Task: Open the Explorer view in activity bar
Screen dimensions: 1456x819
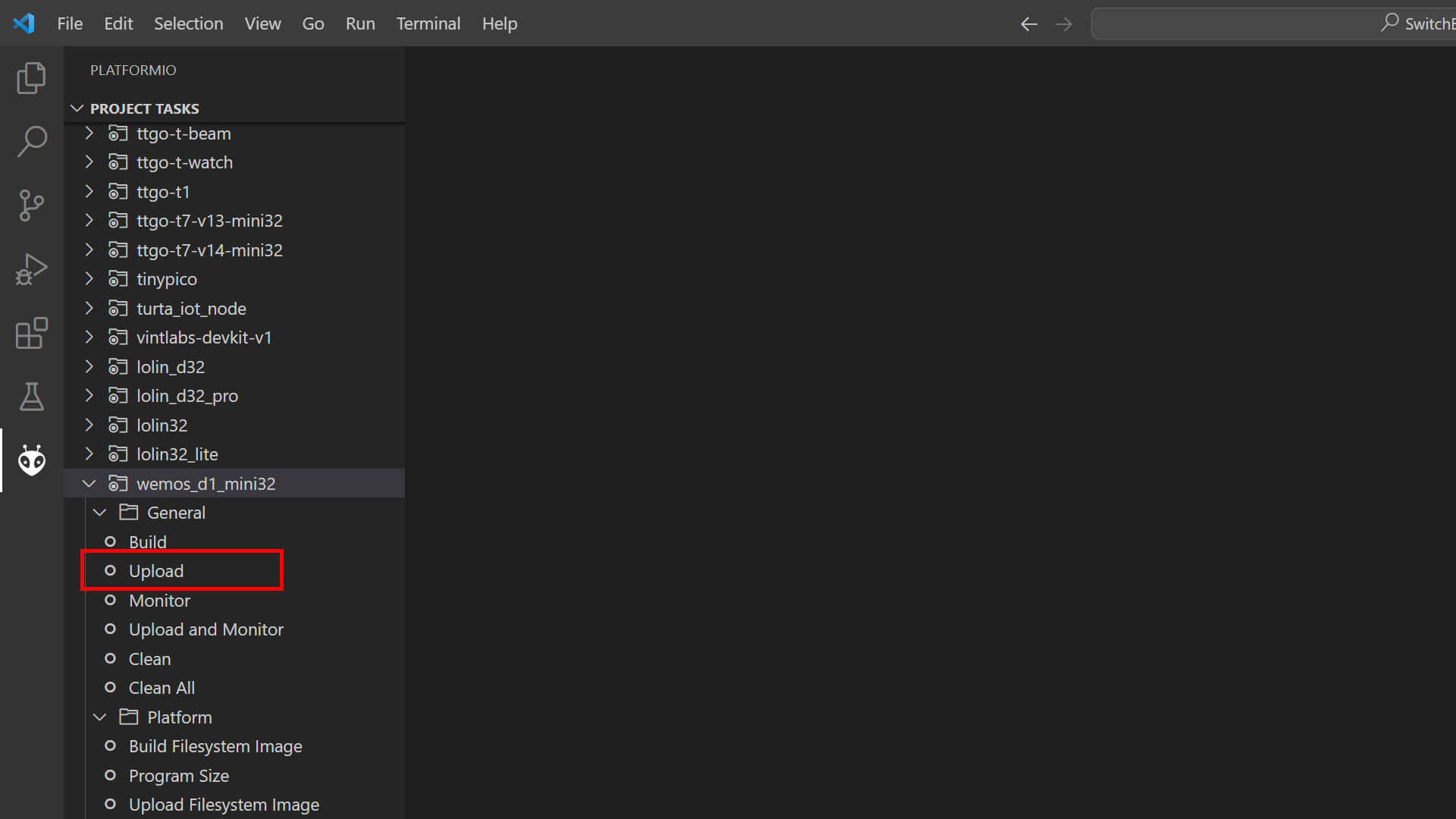Action: tap(31, 78)
